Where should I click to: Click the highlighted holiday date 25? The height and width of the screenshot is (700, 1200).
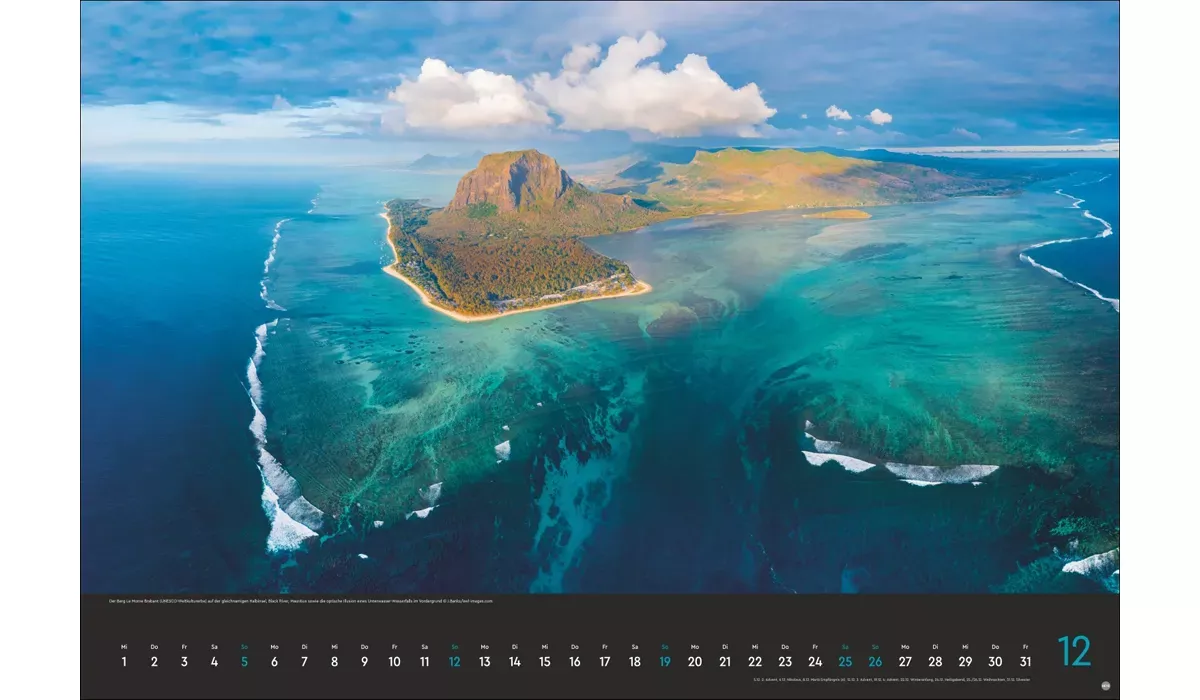click(x=845, y=661)
